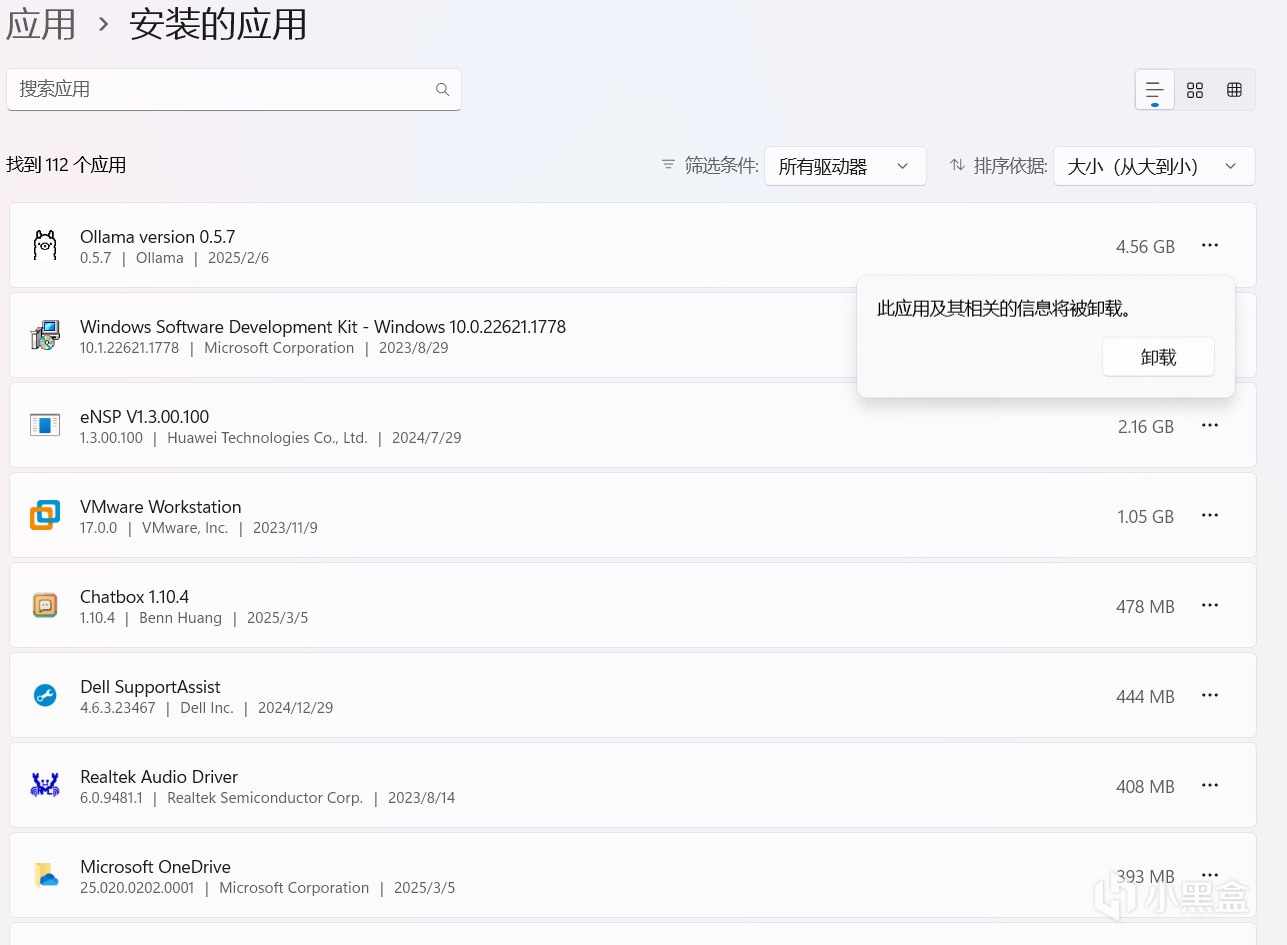Click the 筛选条件 filter label

point(721,166)
